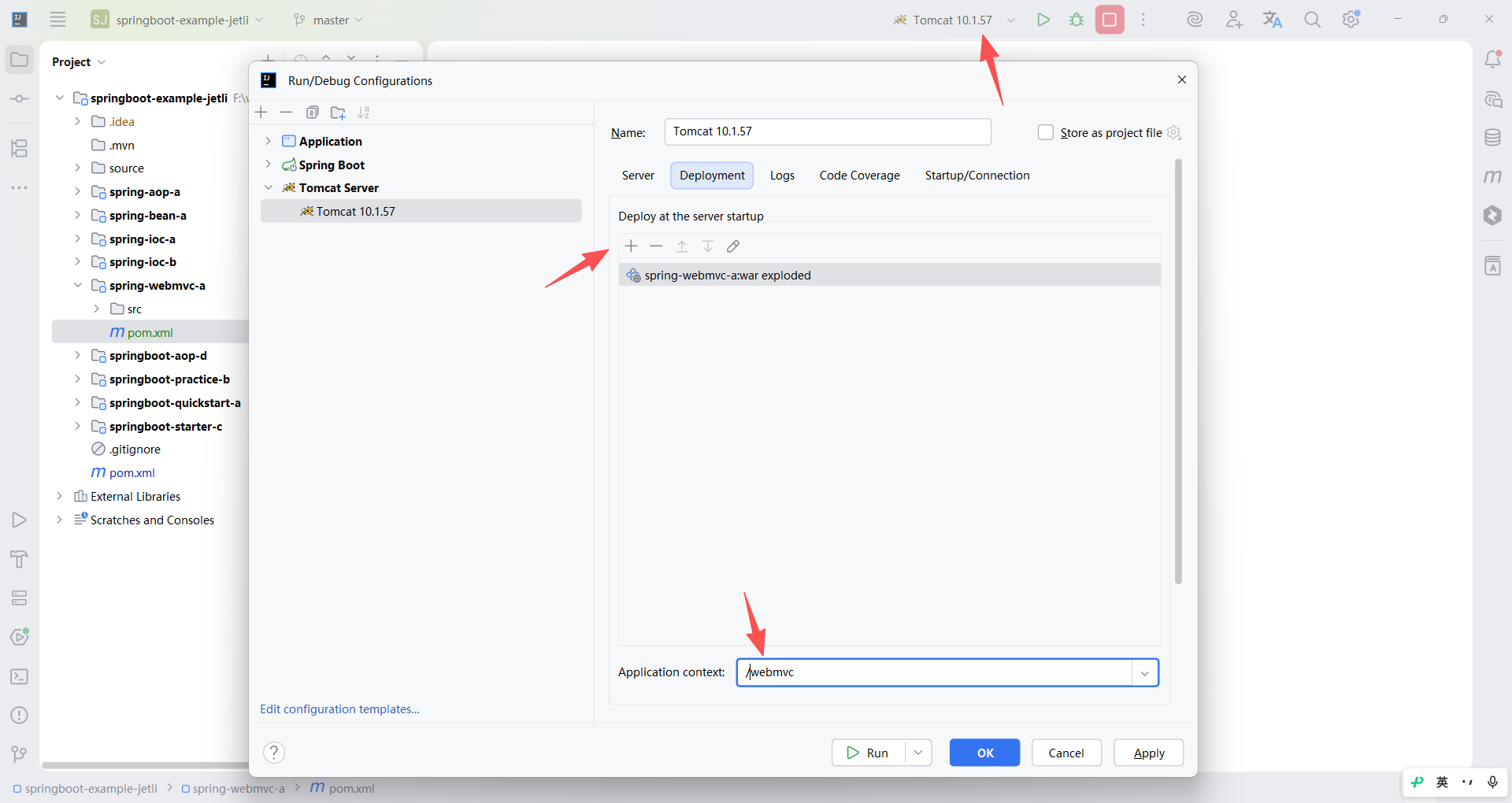Click the Translate icon in top toolbar
Image resolution: width=1512 pixels, height=803 pixels.
1273,20
